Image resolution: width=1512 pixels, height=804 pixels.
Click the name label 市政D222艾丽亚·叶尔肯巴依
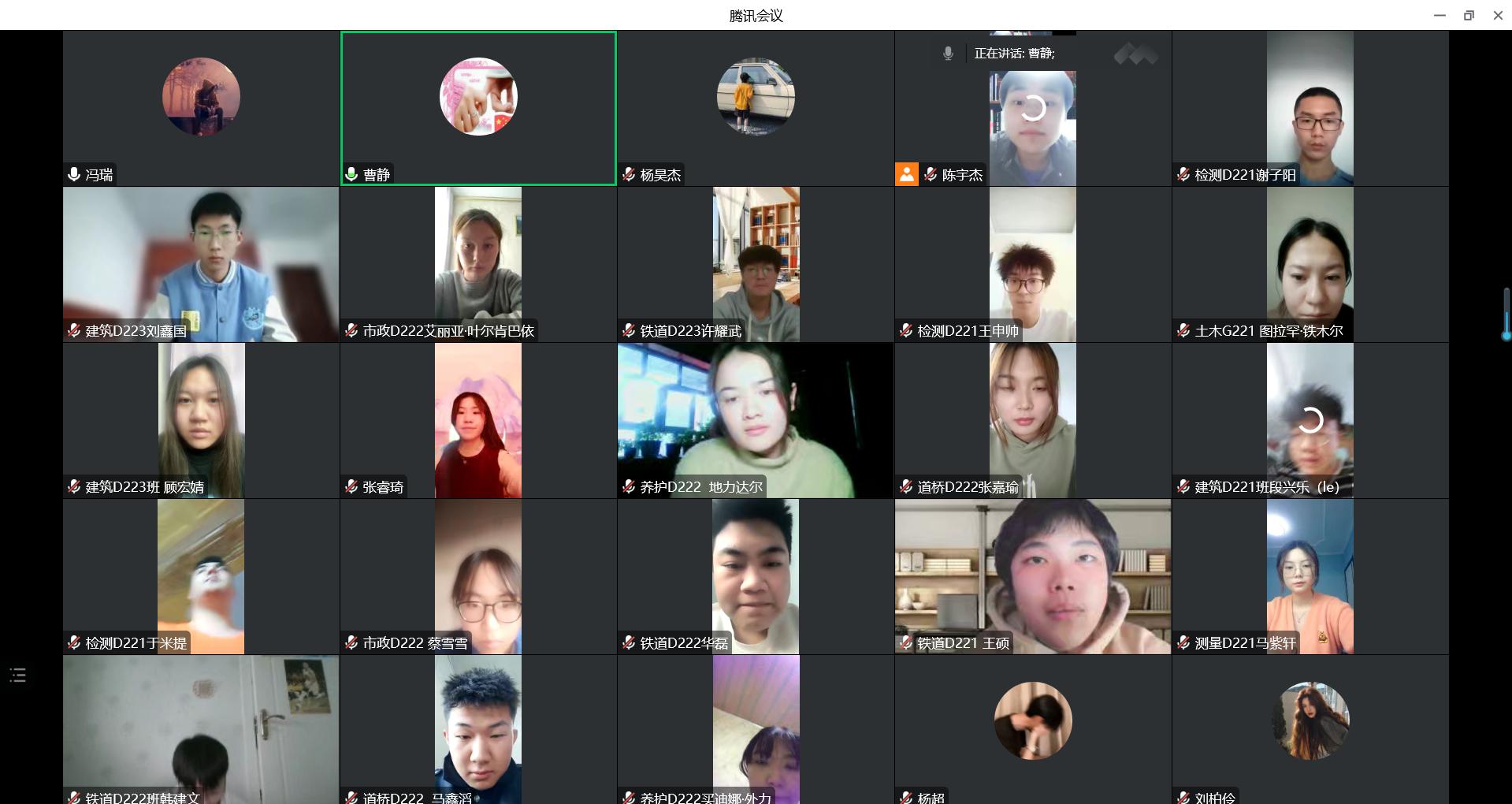click(448, 331)
